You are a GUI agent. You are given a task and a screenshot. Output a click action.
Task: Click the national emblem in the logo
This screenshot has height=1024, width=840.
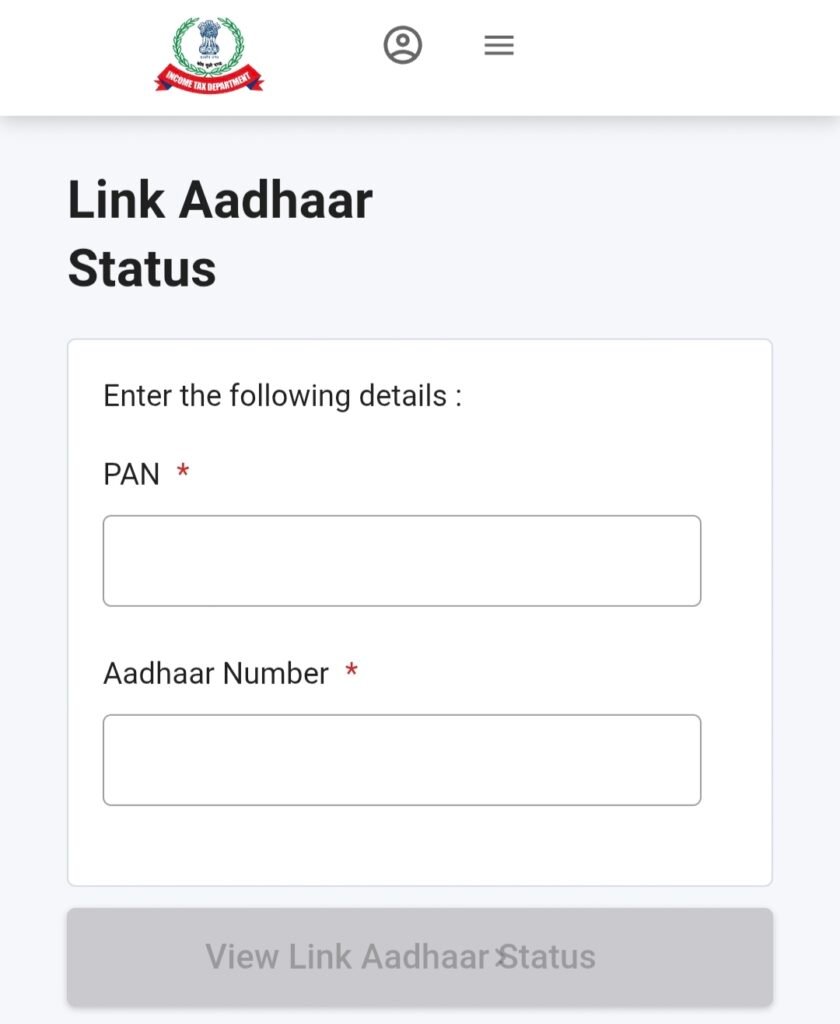[208, 40]
